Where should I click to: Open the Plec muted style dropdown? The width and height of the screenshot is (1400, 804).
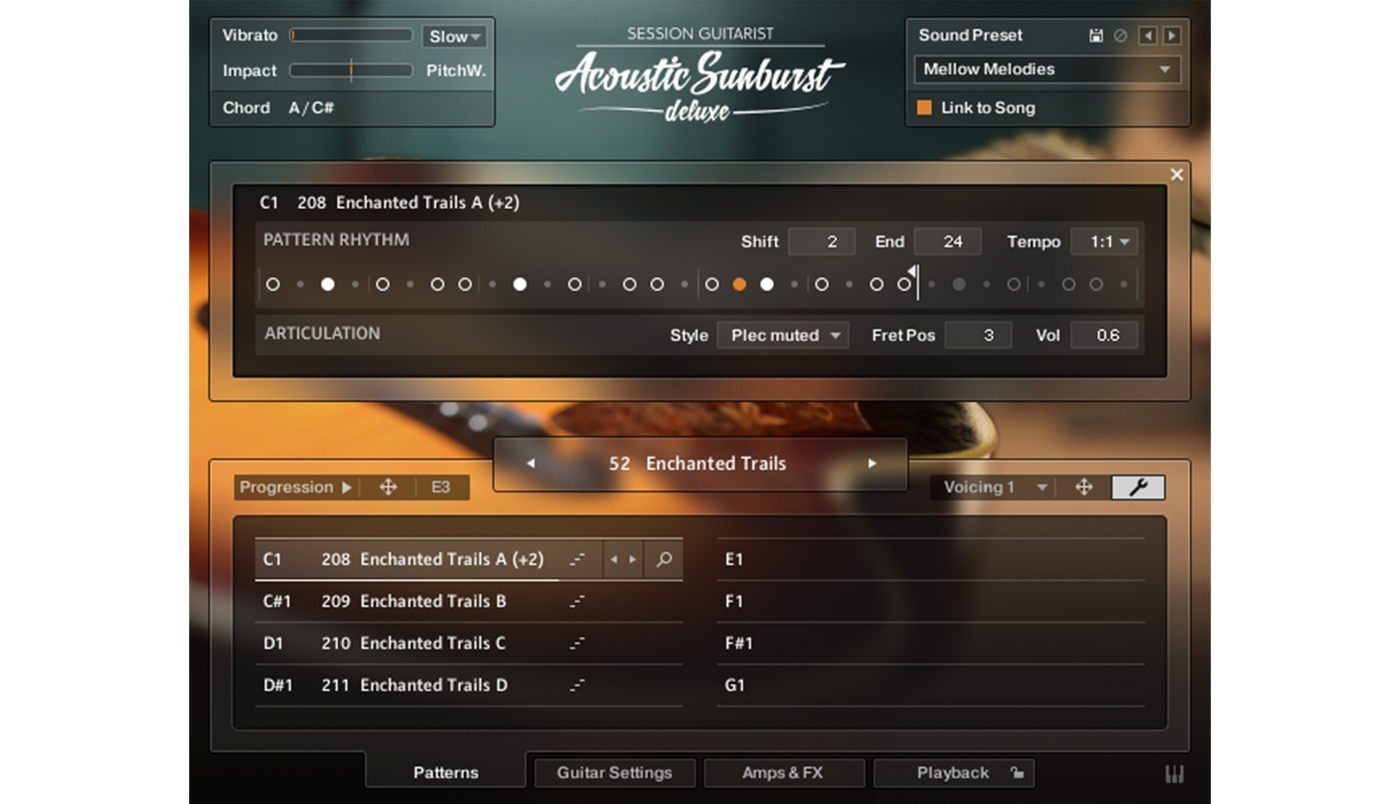[783, 335]
